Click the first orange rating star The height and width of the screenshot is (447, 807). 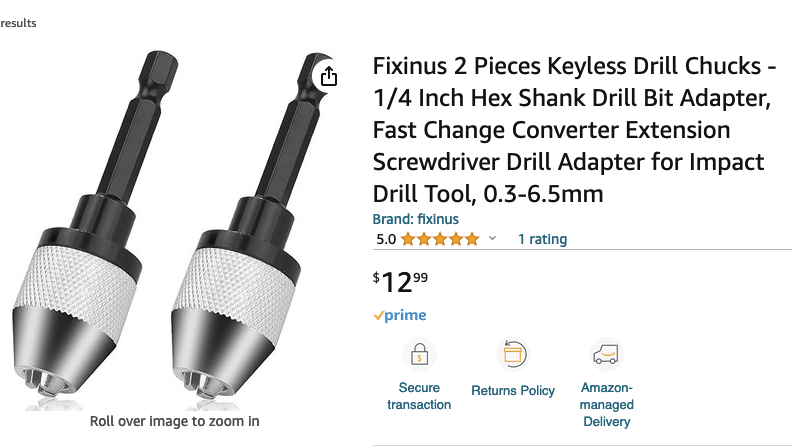[x=410, y=239]
